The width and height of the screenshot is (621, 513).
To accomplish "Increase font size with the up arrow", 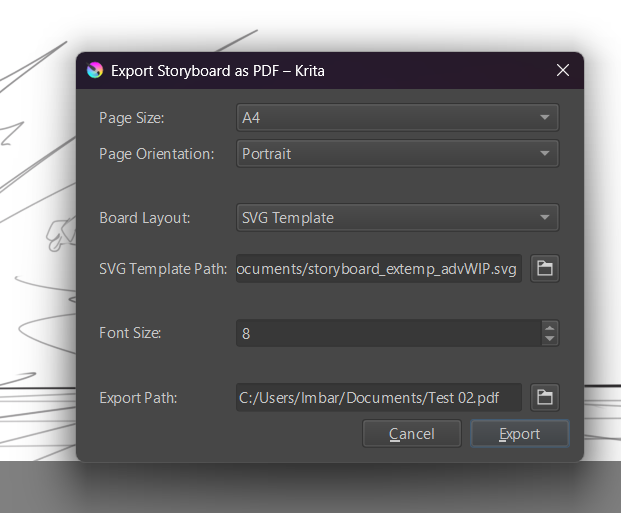I will 549,327.
